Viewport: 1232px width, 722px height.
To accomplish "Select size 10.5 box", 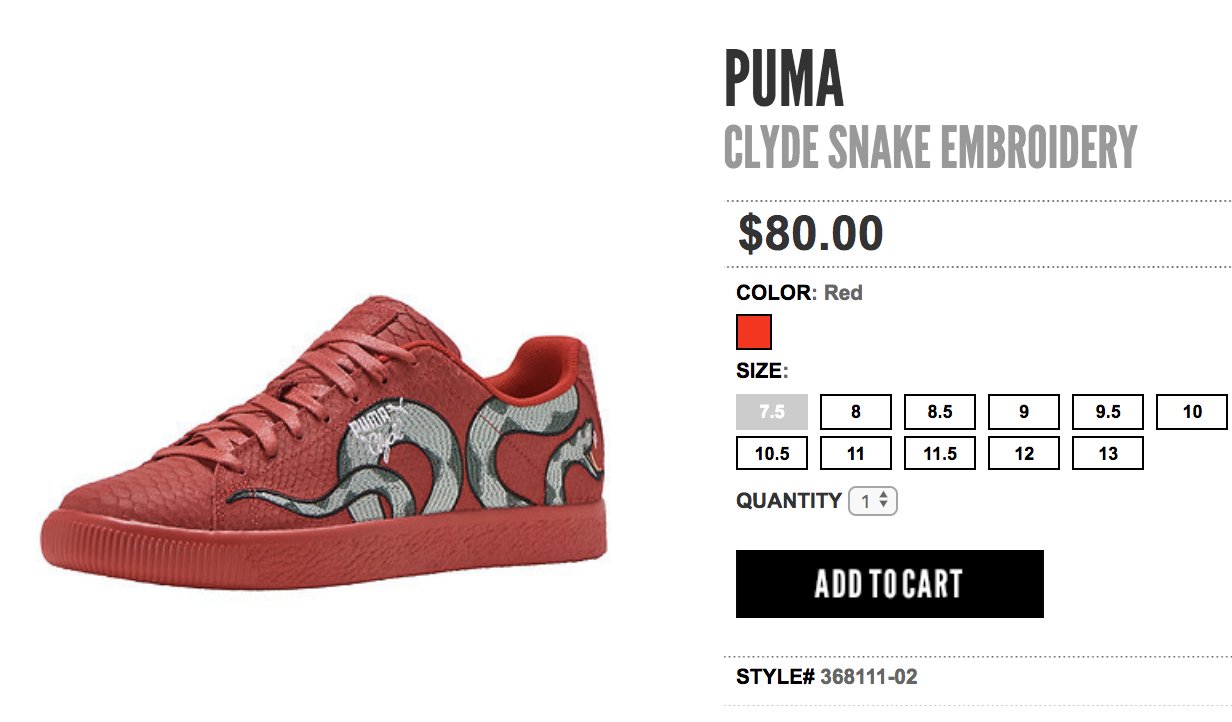I will point(772,453).
